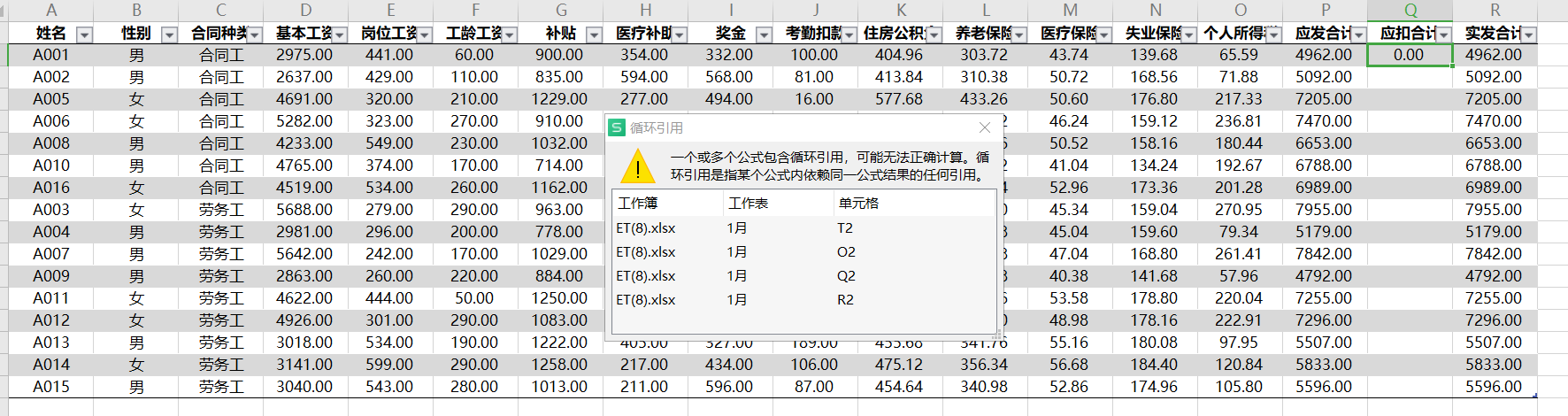Viewport: 1568px width, 416px height.
Task: Click the 工作簿 list header
Action: [637, 204]
